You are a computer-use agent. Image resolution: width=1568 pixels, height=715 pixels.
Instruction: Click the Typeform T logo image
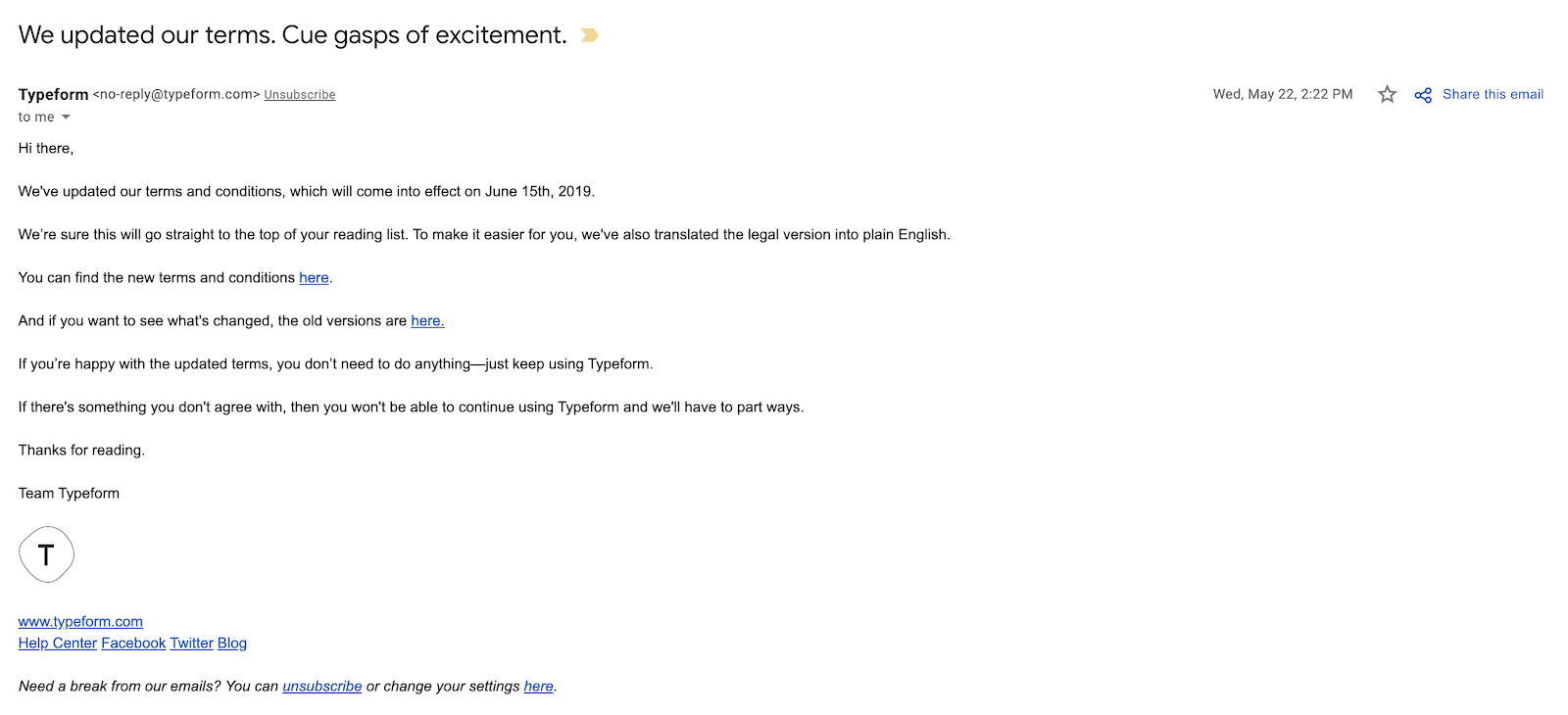point(46,554)
